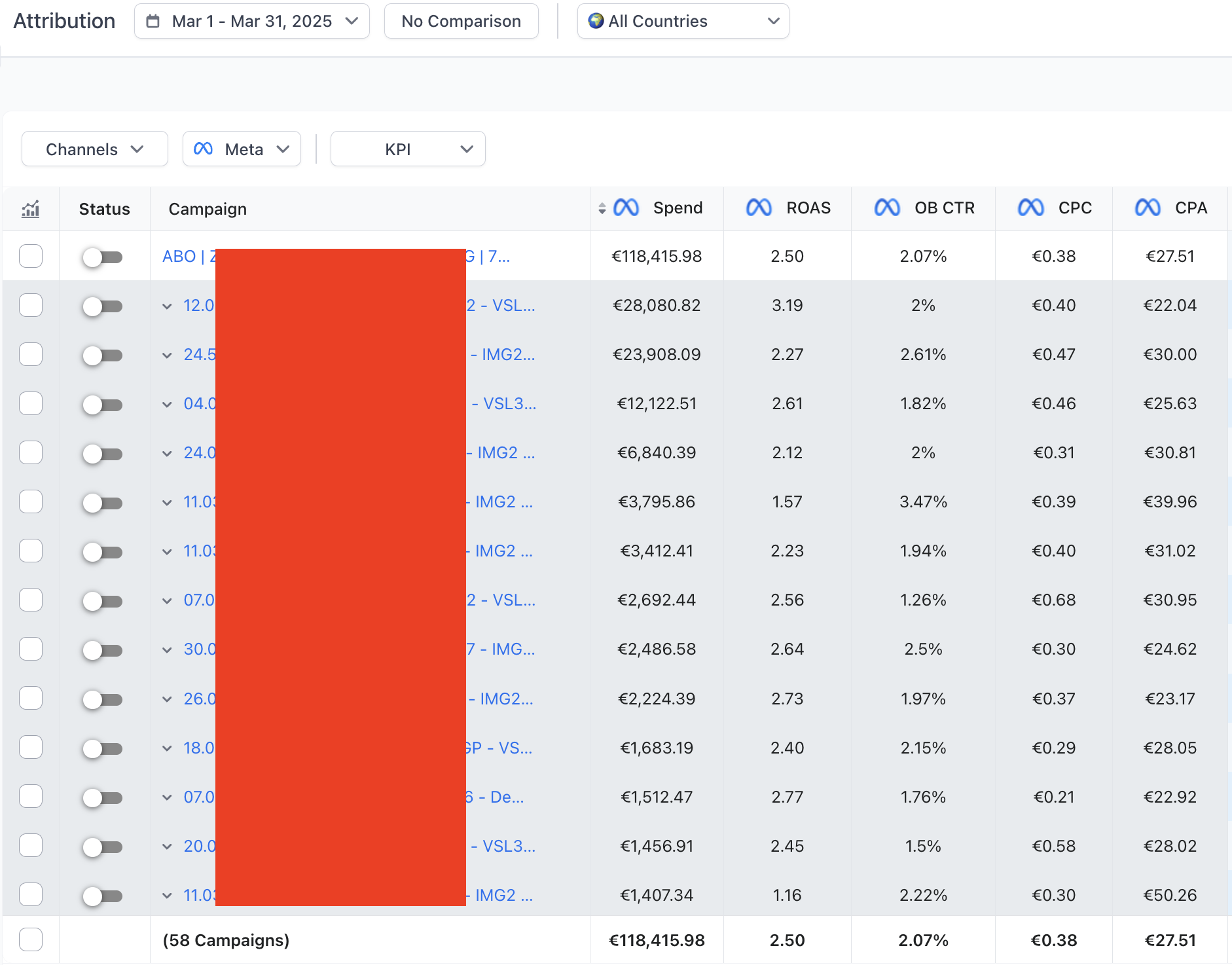Toggle status switch for the ABO campaign row
Screen dimensions: 1232x965
(x=103, y=257)
